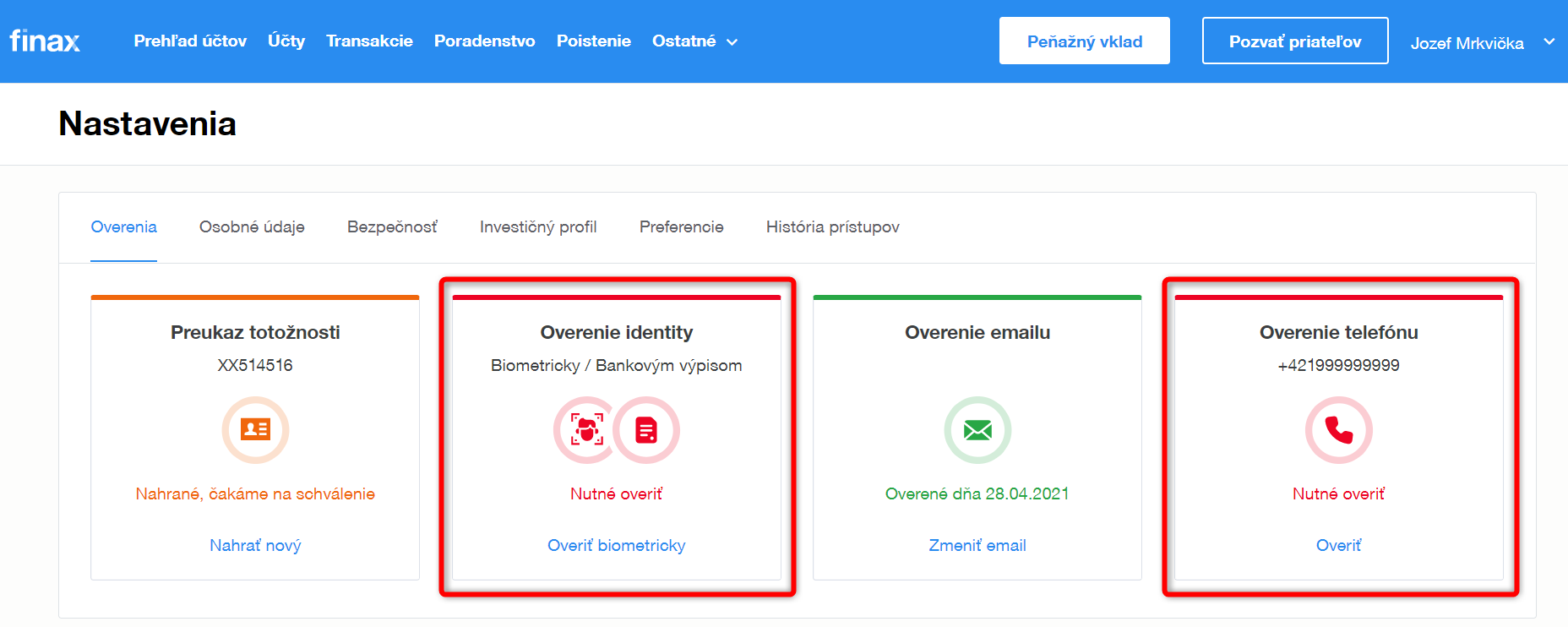Click the green email envelope icon
This screenshot has height=627, width=1568.
coord(977,430)
